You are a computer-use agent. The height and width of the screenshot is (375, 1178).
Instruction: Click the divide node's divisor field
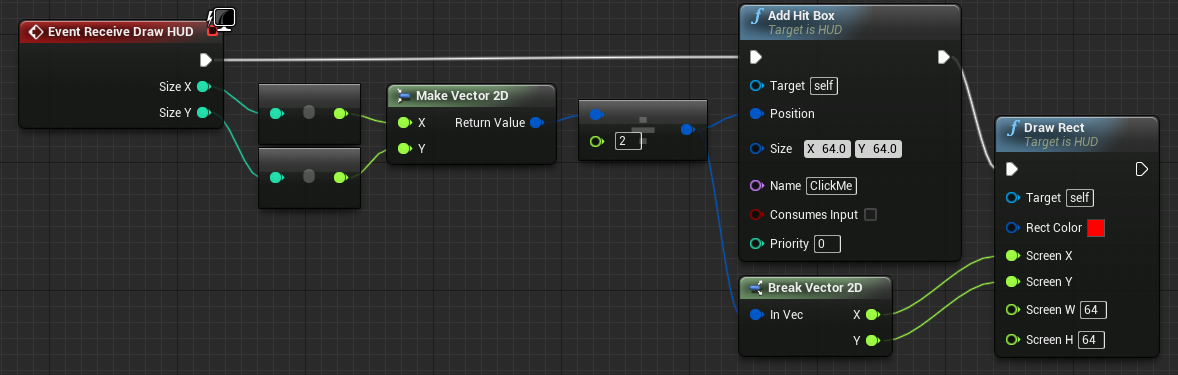(x=628, y=141)
